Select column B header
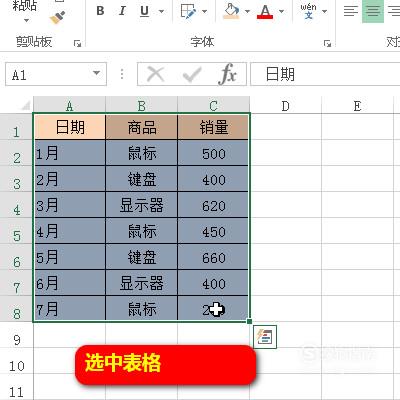 pyautogui.click(x=142, y=106)
